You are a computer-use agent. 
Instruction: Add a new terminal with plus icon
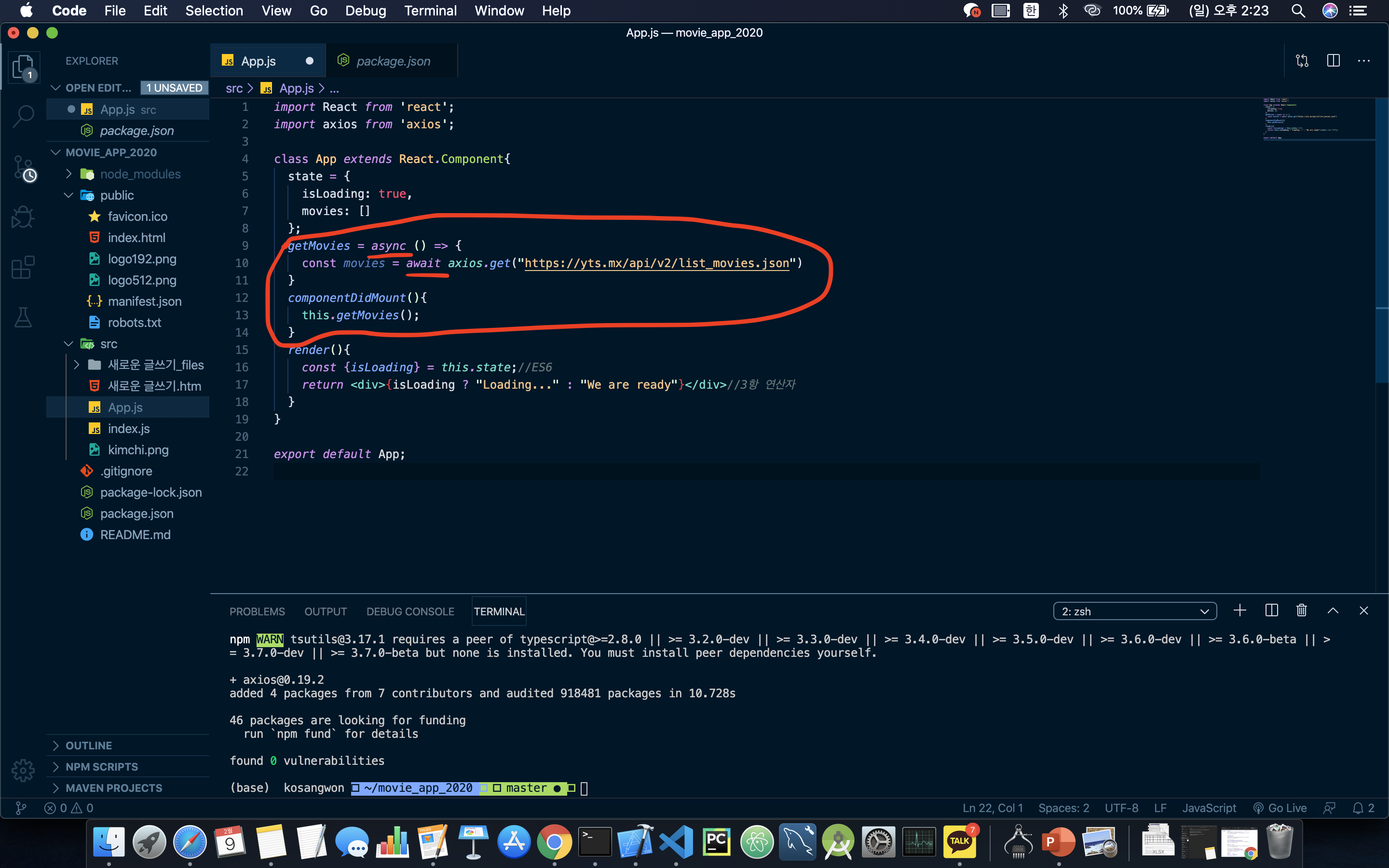1240,611
